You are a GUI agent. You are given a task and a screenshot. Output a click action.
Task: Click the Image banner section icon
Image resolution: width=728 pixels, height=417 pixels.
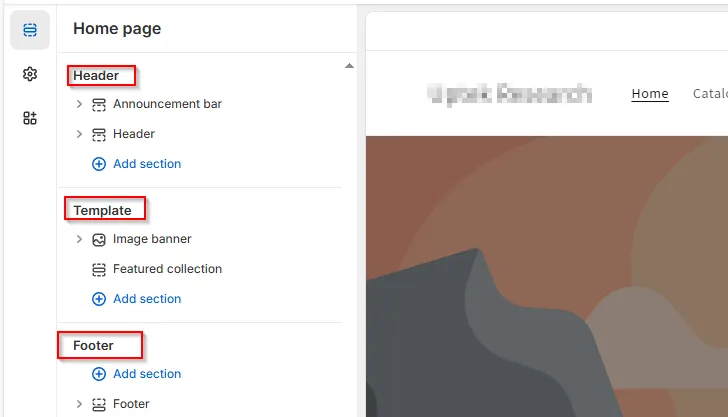click(x=98, y=240)
